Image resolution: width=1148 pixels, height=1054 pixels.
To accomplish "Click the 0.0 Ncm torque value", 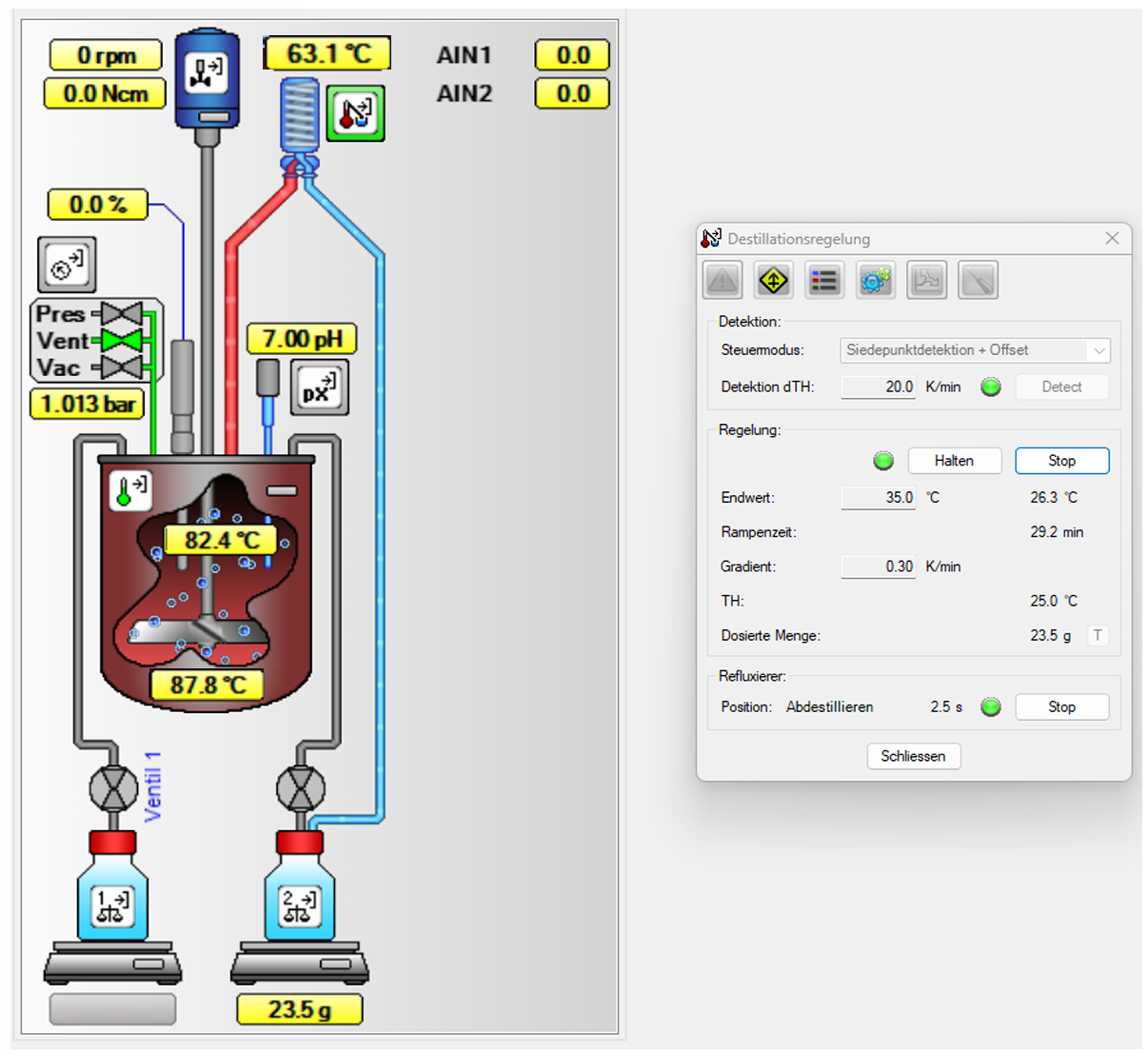I will [105, 93].
